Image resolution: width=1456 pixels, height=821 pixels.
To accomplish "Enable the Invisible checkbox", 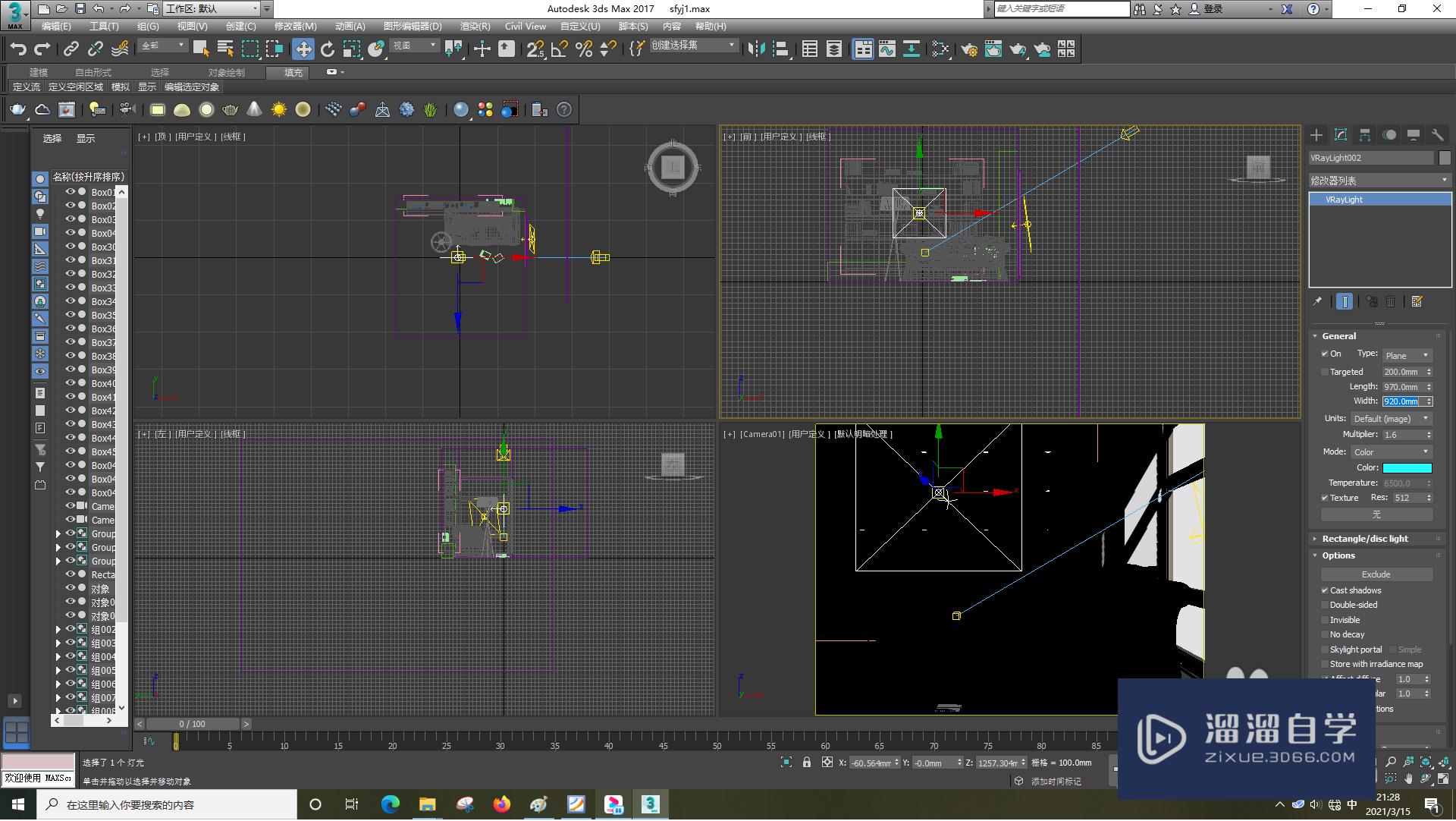I will 1325,620.
